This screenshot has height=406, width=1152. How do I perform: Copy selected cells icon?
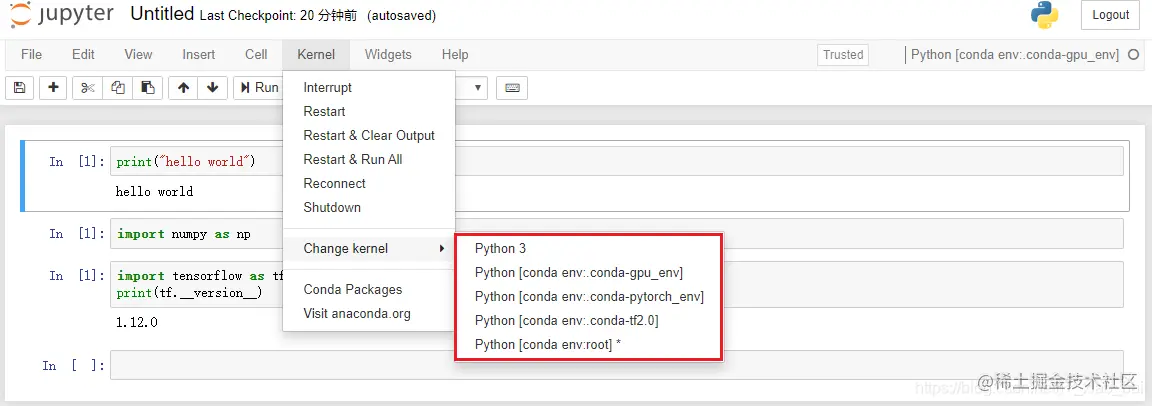pyautogui.click(x=118, y=87)
